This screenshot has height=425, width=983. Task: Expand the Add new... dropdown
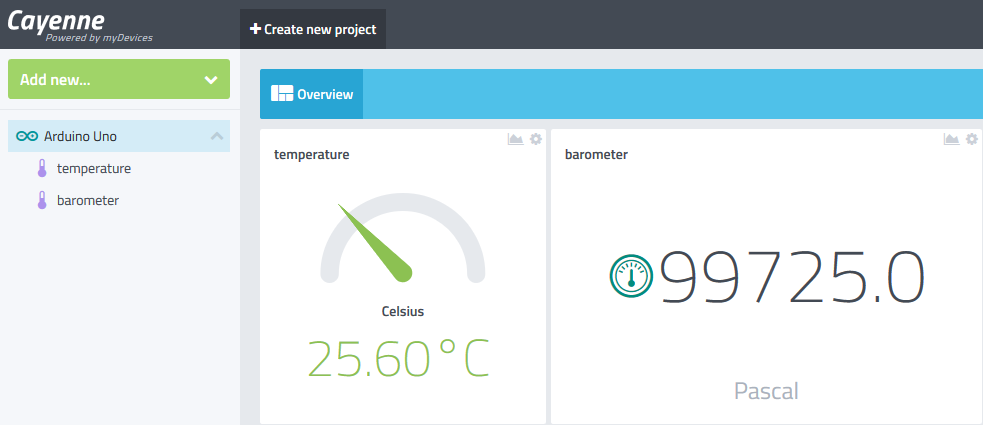119,79
